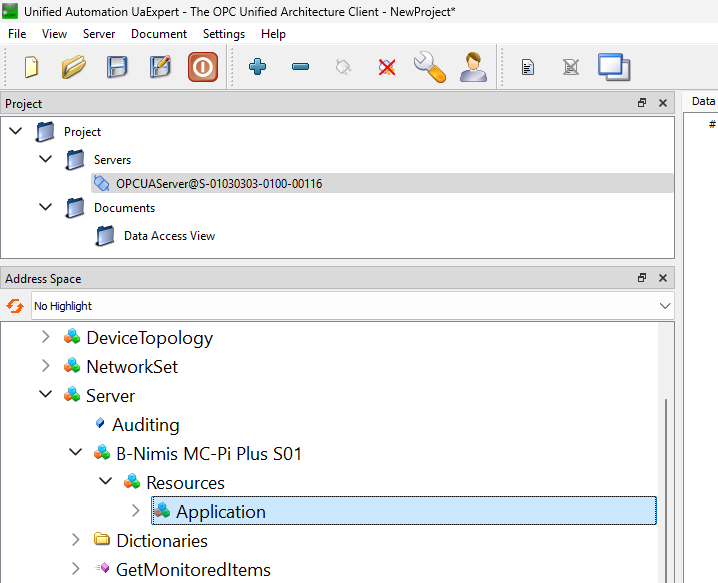The width and height of the screenshot is (718, 583).
Task: Open the Settings menu
Action: pos(224,34)
